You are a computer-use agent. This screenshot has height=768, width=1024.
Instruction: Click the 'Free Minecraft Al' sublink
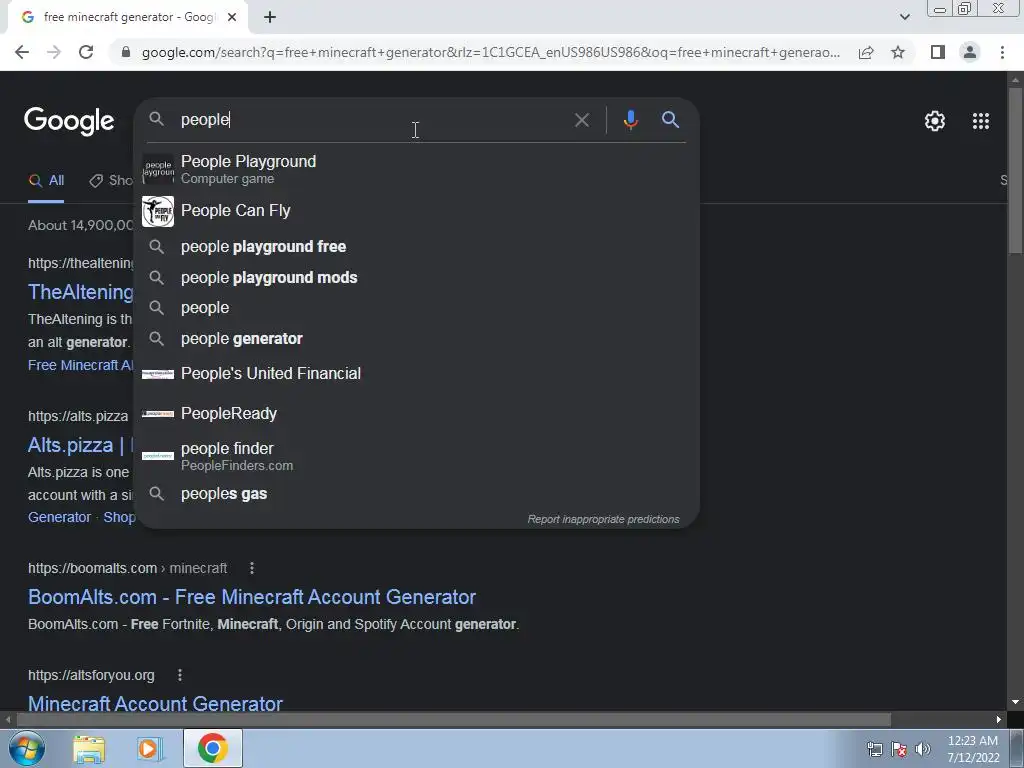click(80, 365)
